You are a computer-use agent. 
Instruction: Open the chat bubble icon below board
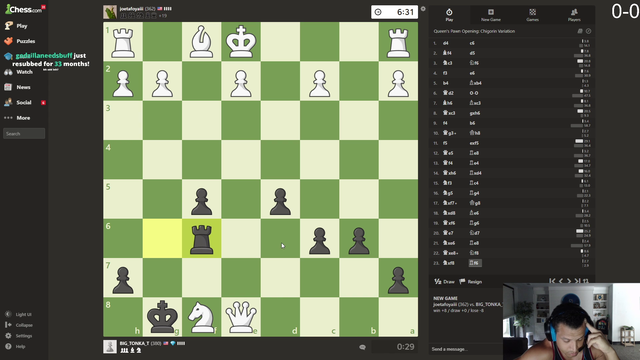[362, 347]
